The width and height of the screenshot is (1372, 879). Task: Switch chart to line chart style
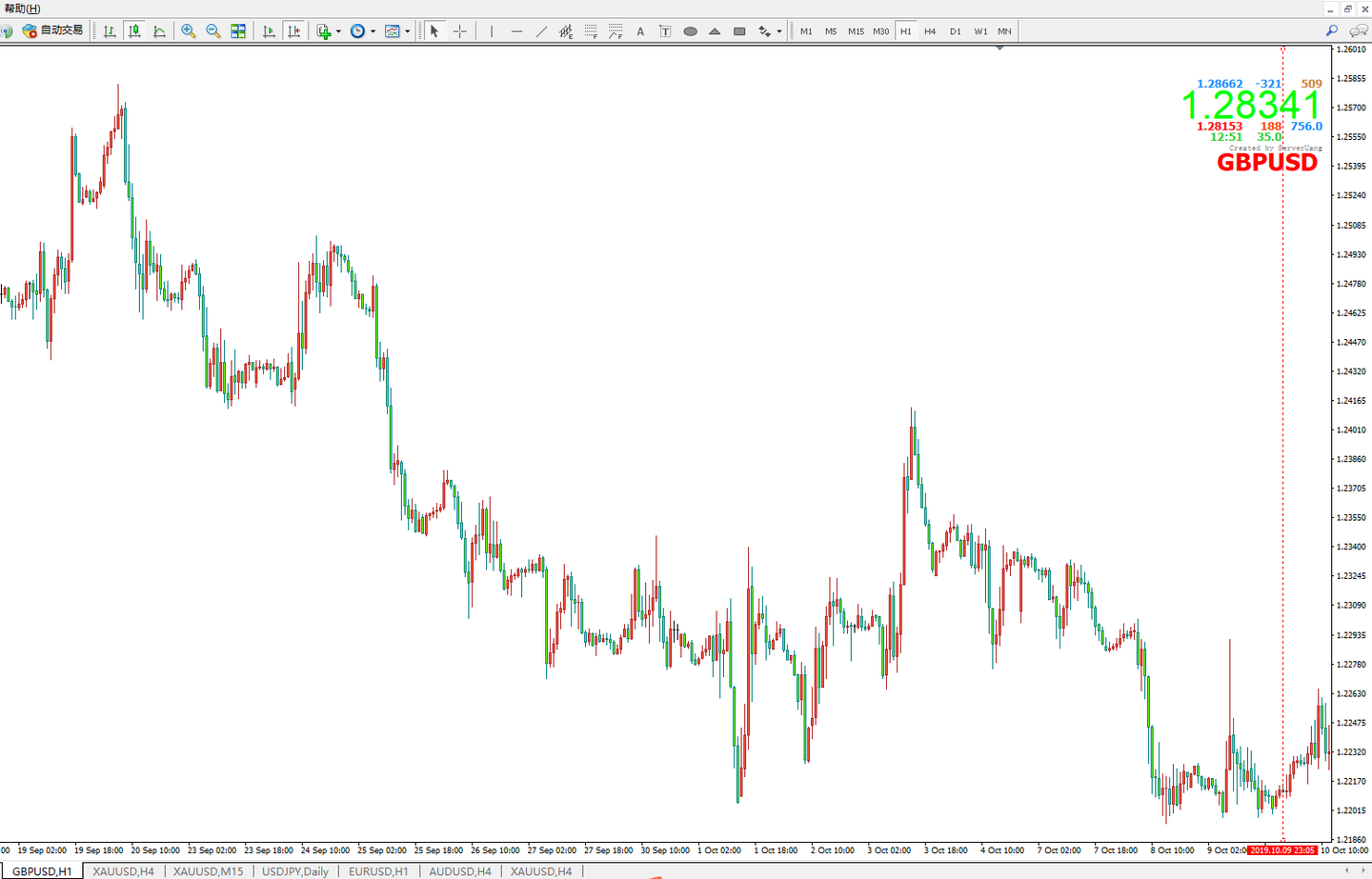(159, 30)
